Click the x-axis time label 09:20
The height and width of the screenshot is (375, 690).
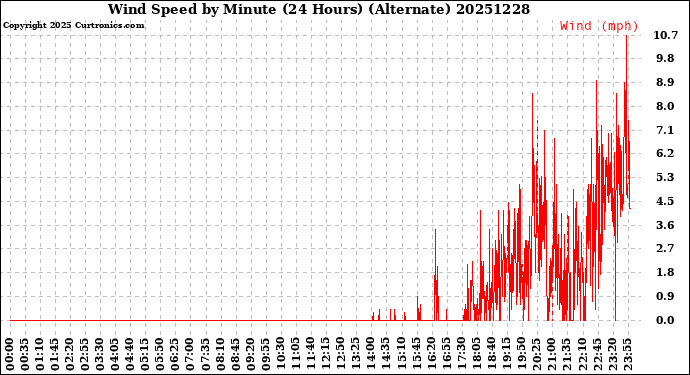click(251, 355)
